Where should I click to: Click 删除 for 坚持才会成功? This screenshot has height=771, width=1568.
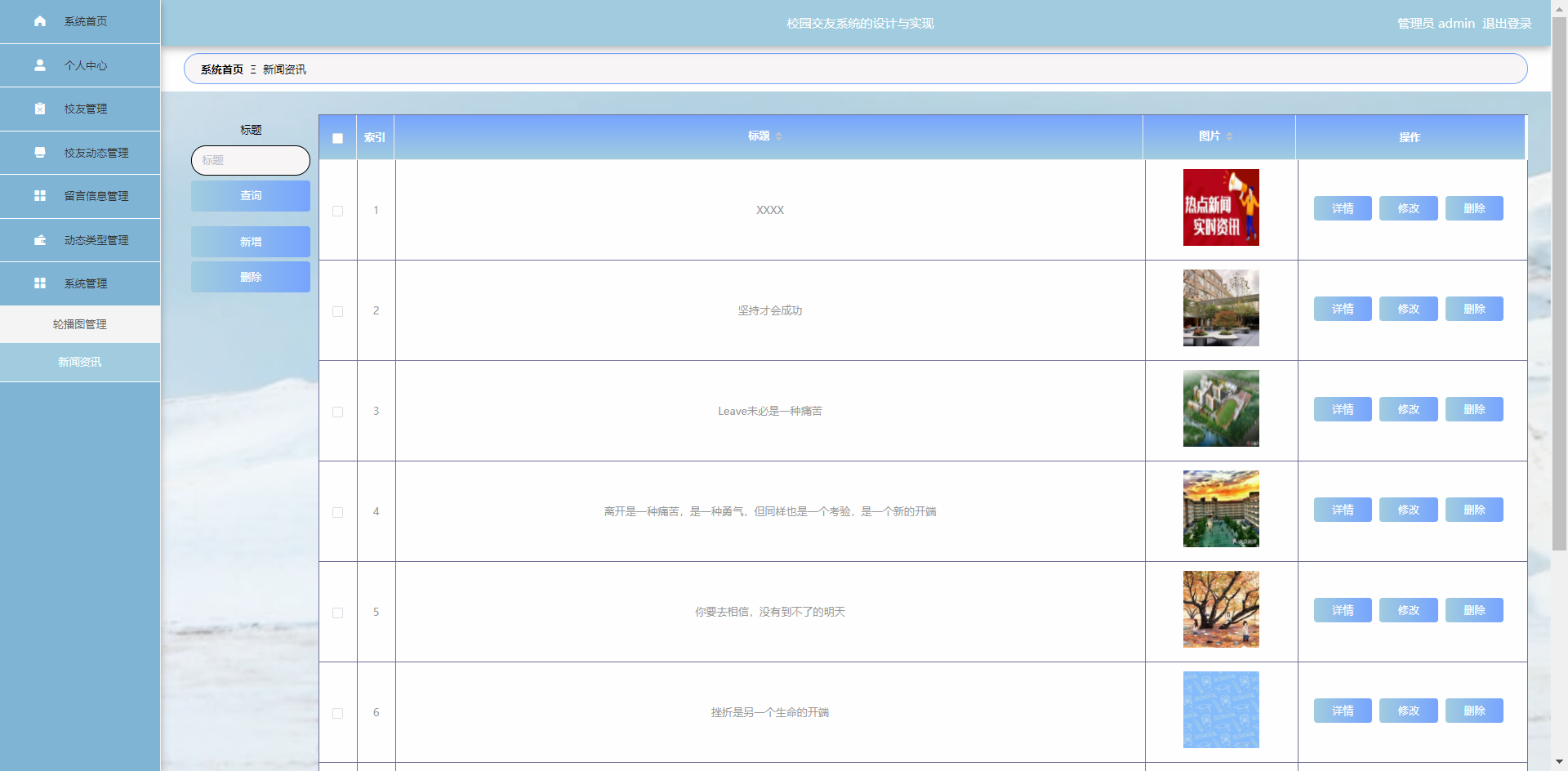1474,309
